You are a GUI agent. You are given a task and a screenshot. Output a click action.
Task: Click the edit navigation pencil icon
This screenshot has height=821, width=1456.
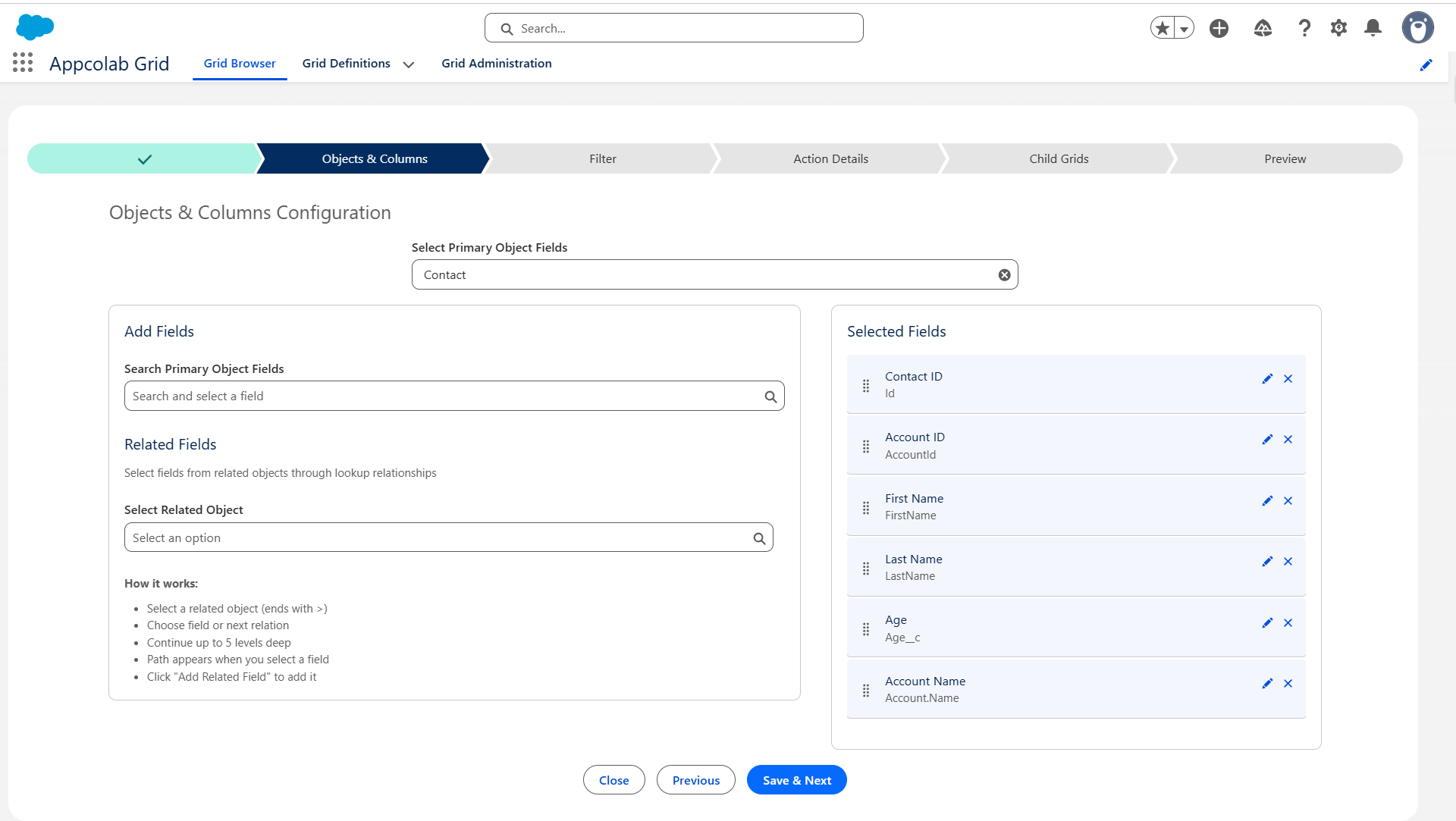tap(1426, 64)
